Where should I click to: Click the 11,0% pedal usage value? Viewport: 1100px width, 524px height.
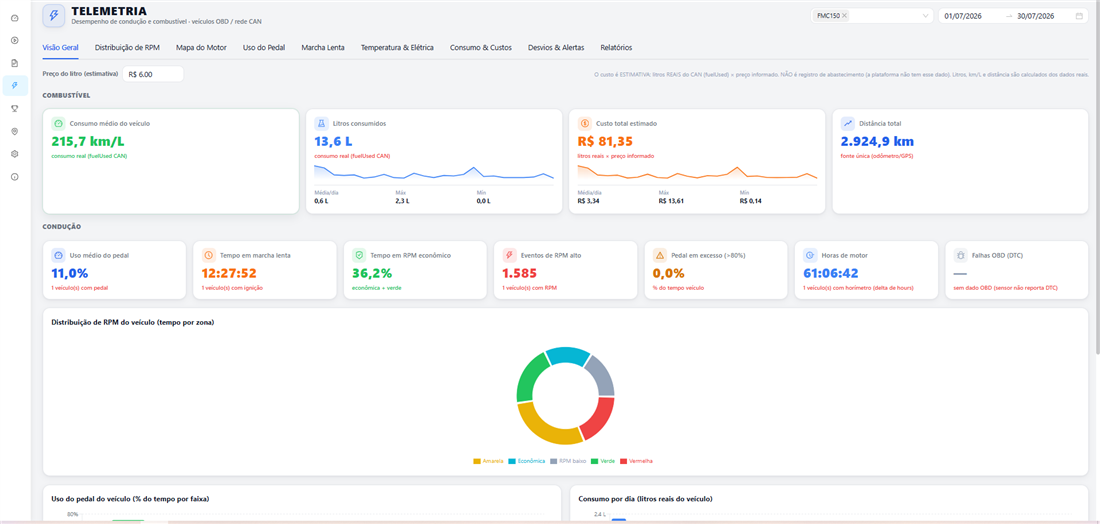click(x=70, y=273)
